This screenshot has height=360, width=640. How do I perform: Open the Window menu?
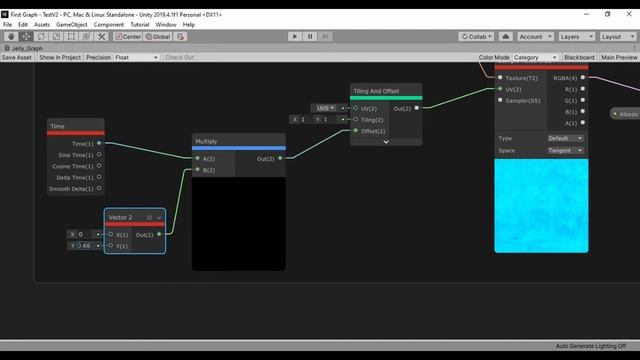pyautogui.click(x=166, y=24)
